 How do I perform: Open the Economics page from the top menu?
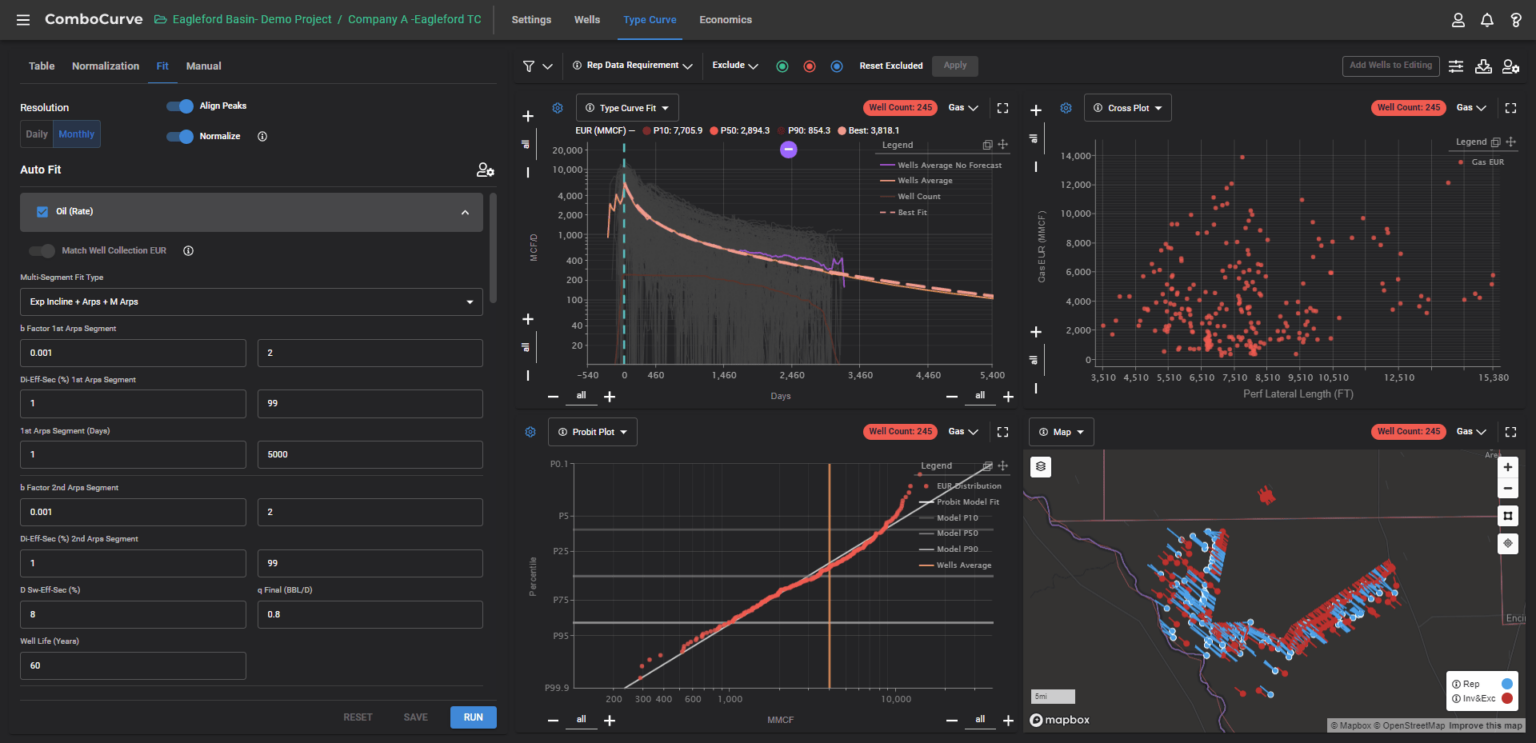pyautogui.click(x=725, y=19)
